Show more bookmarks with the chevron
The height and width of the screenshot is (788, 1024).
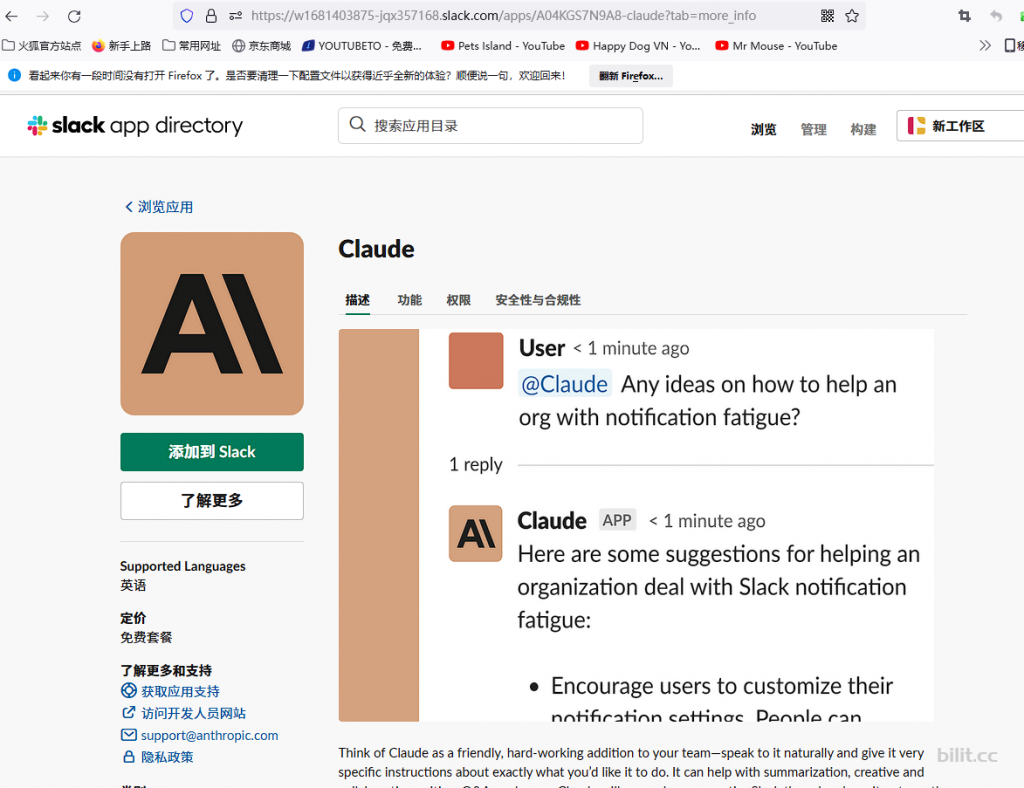pyautogui.click(x=985, y=46)
